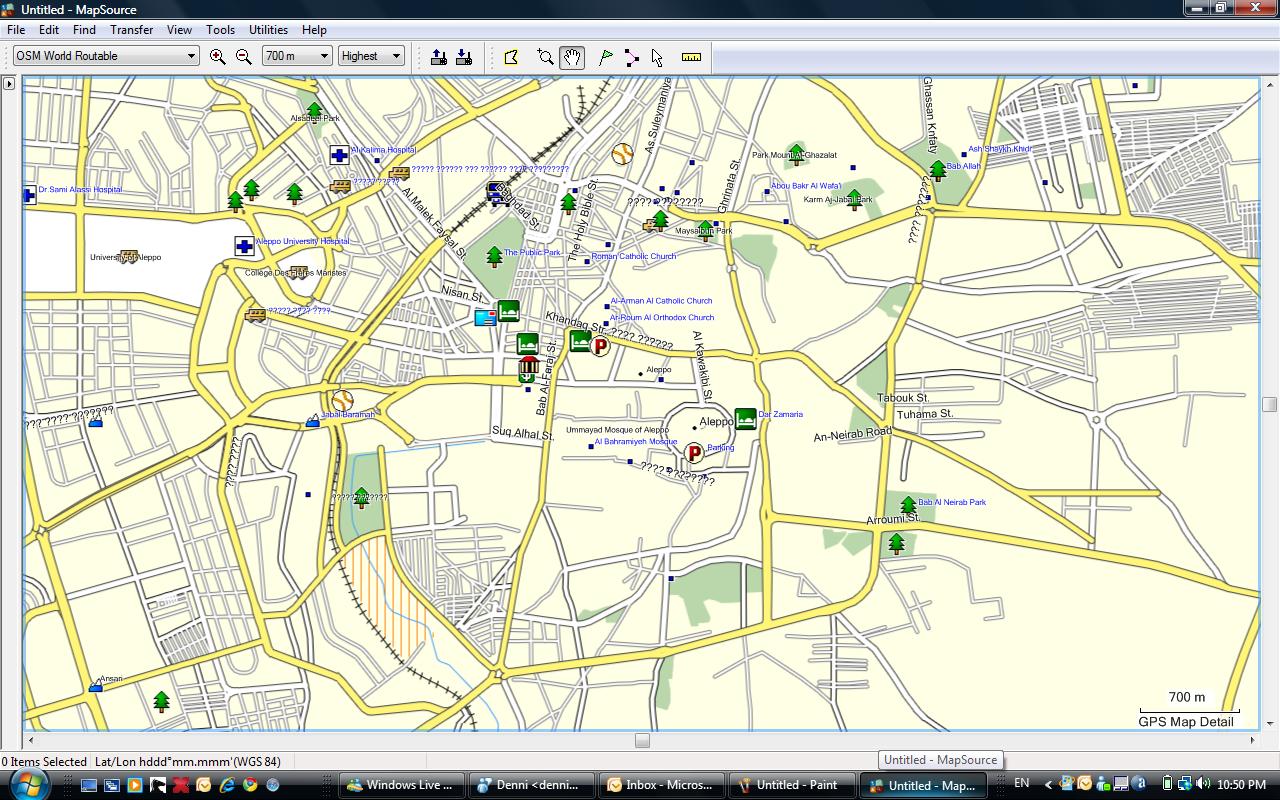
Task: Click the Karm Aj-Jabal Park tree icon
Action: click(854, 200)
